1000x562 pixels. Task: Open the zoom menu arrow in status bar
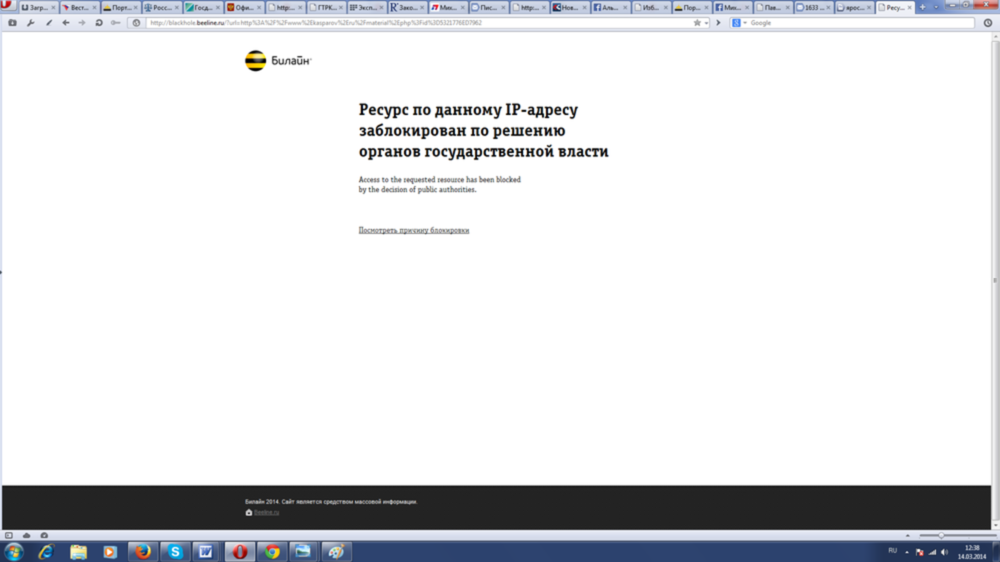point(908,536)
